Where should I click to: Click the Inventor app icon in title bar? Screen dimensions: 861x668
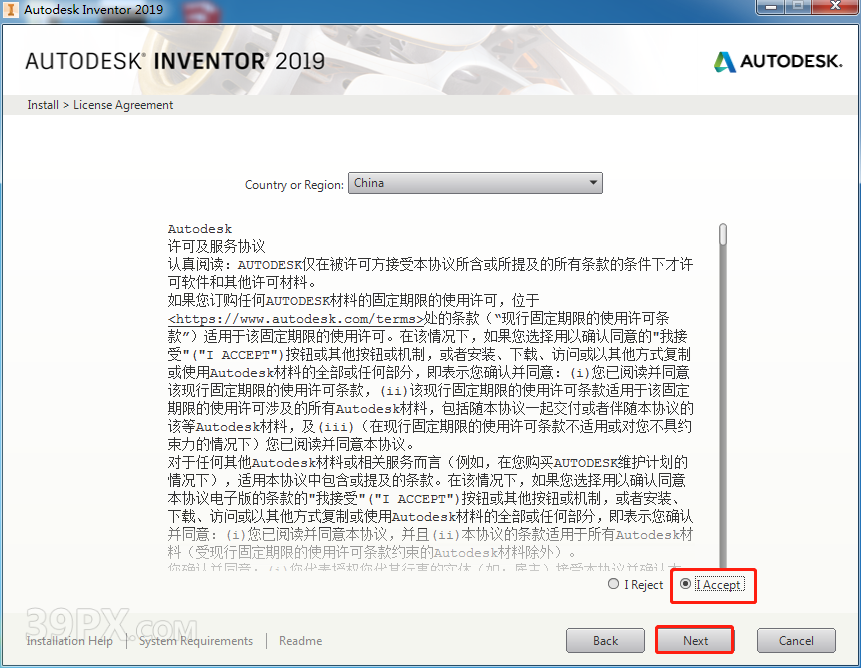[x=10, y=9]
